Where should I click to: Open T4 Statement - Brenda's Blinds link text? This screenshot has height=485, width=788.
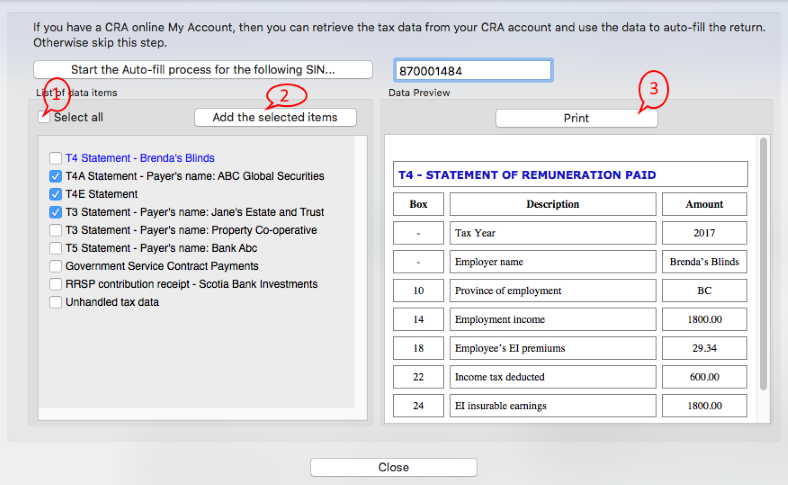140,158
